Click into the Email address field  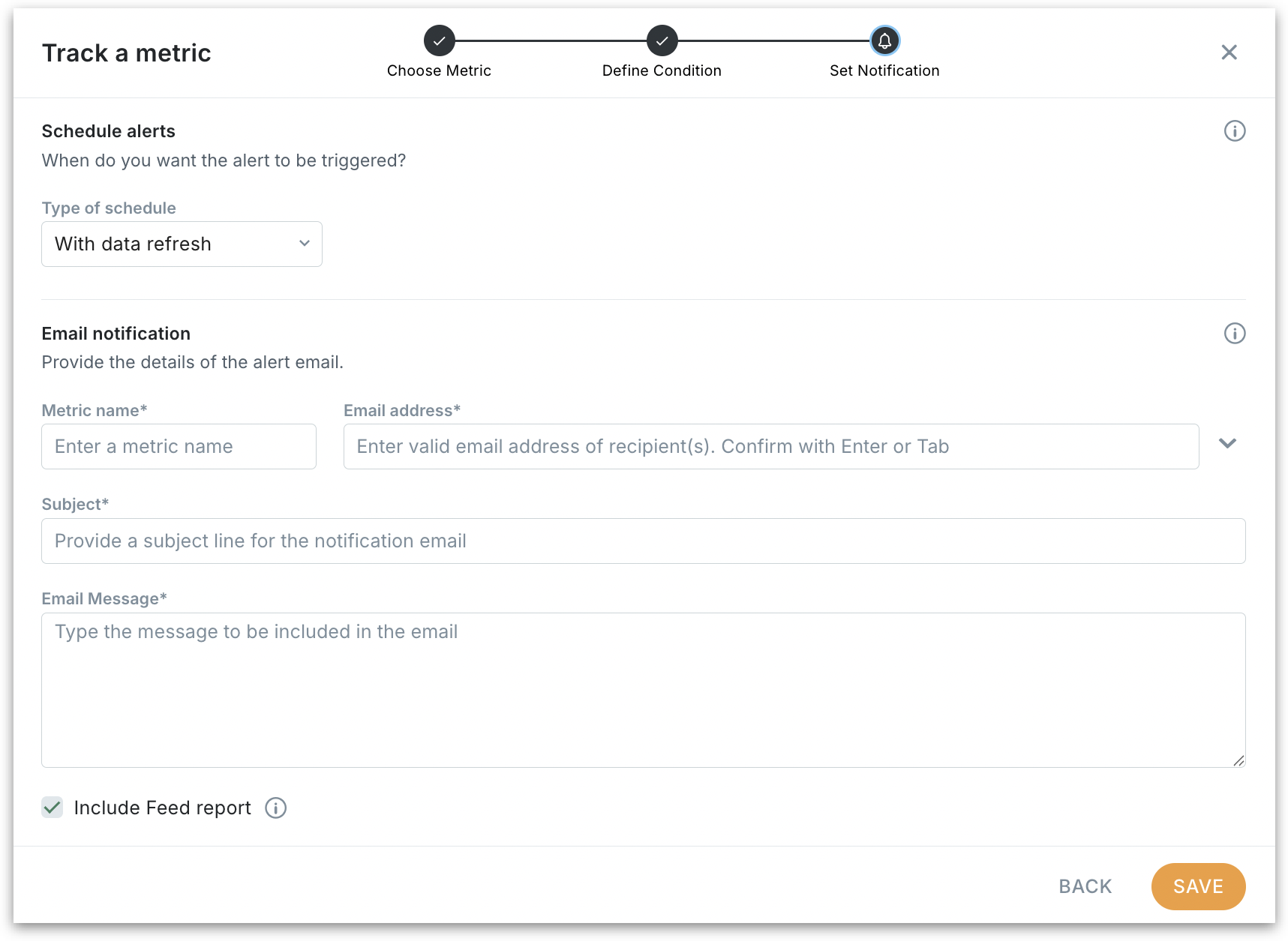click(770, 447)
